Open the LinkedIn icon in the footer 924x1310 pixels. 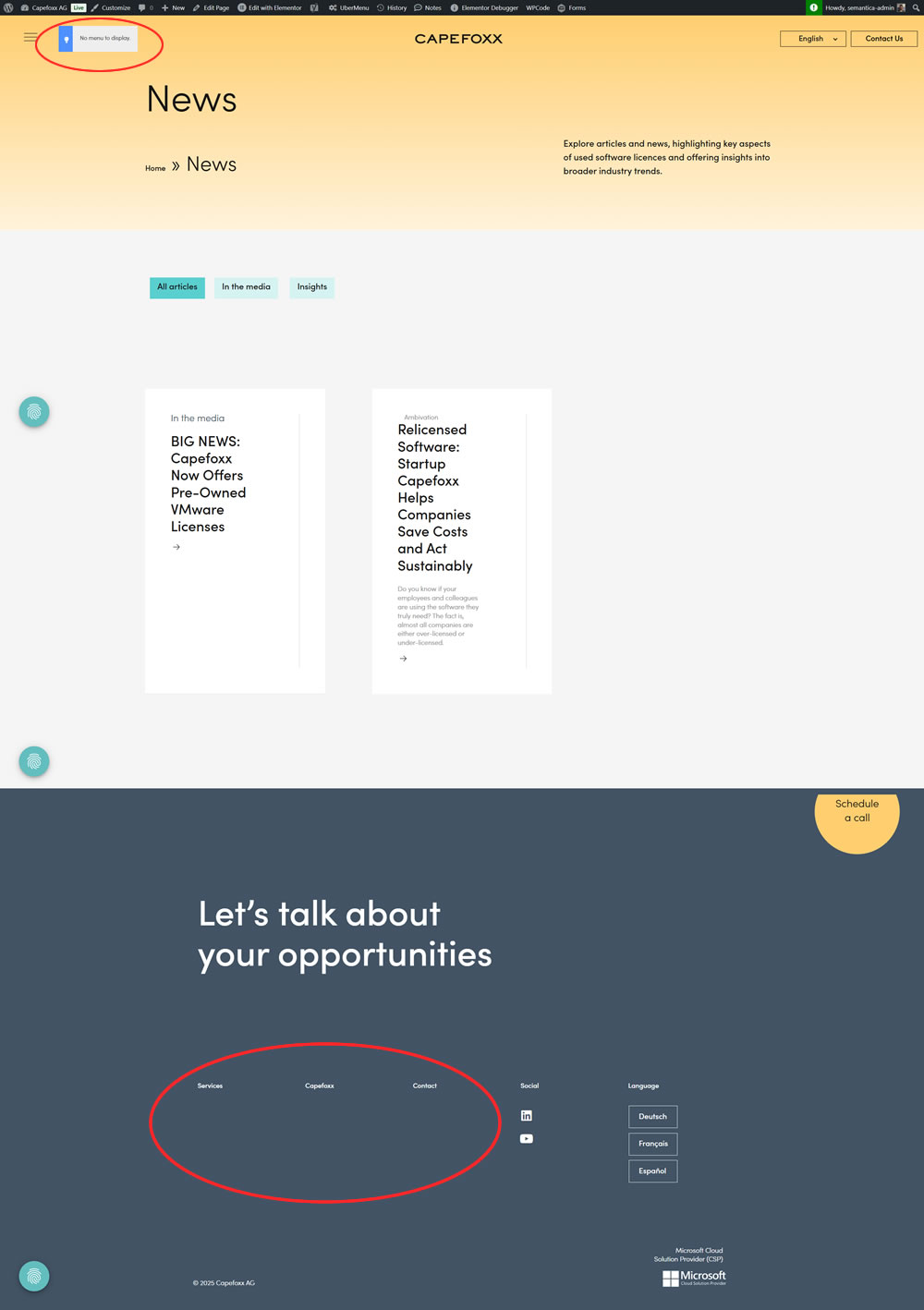(x=527, y=1116)
